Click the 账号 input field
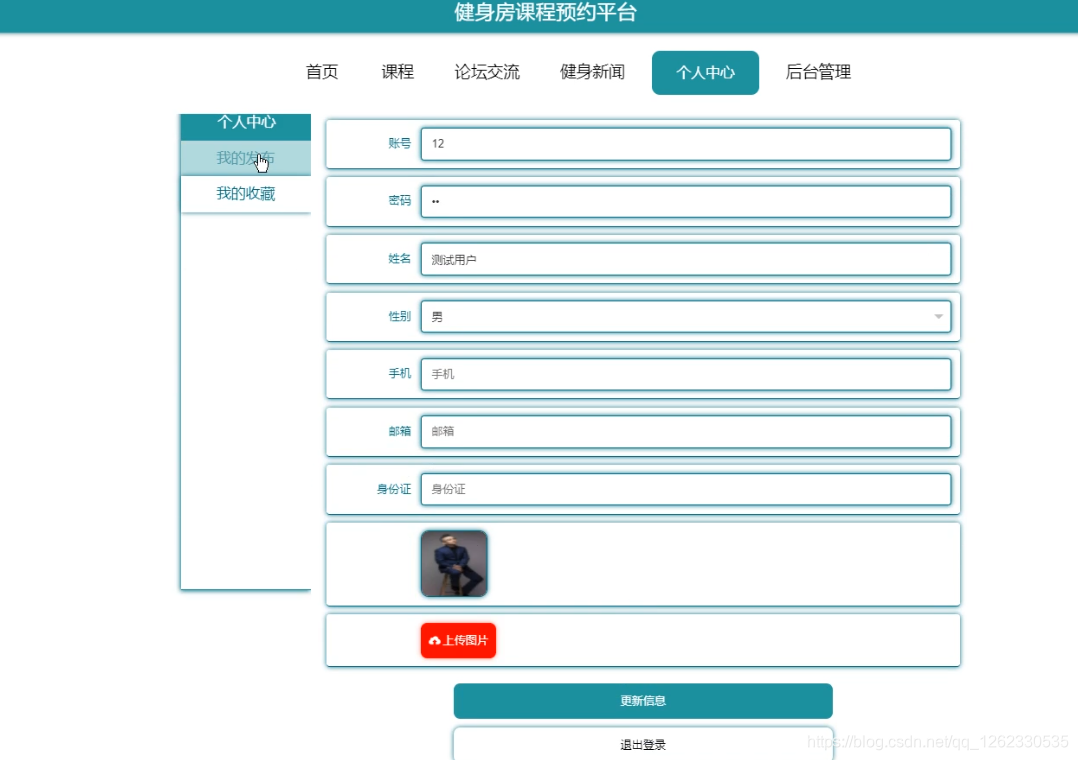1078x760 pixels. click(687, 144)
